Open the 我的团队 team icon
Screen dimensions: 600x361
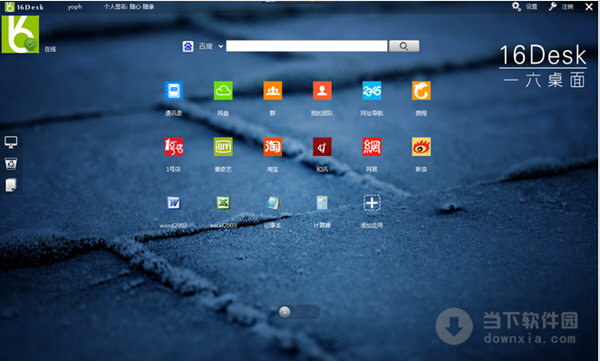tap(322, 91)
